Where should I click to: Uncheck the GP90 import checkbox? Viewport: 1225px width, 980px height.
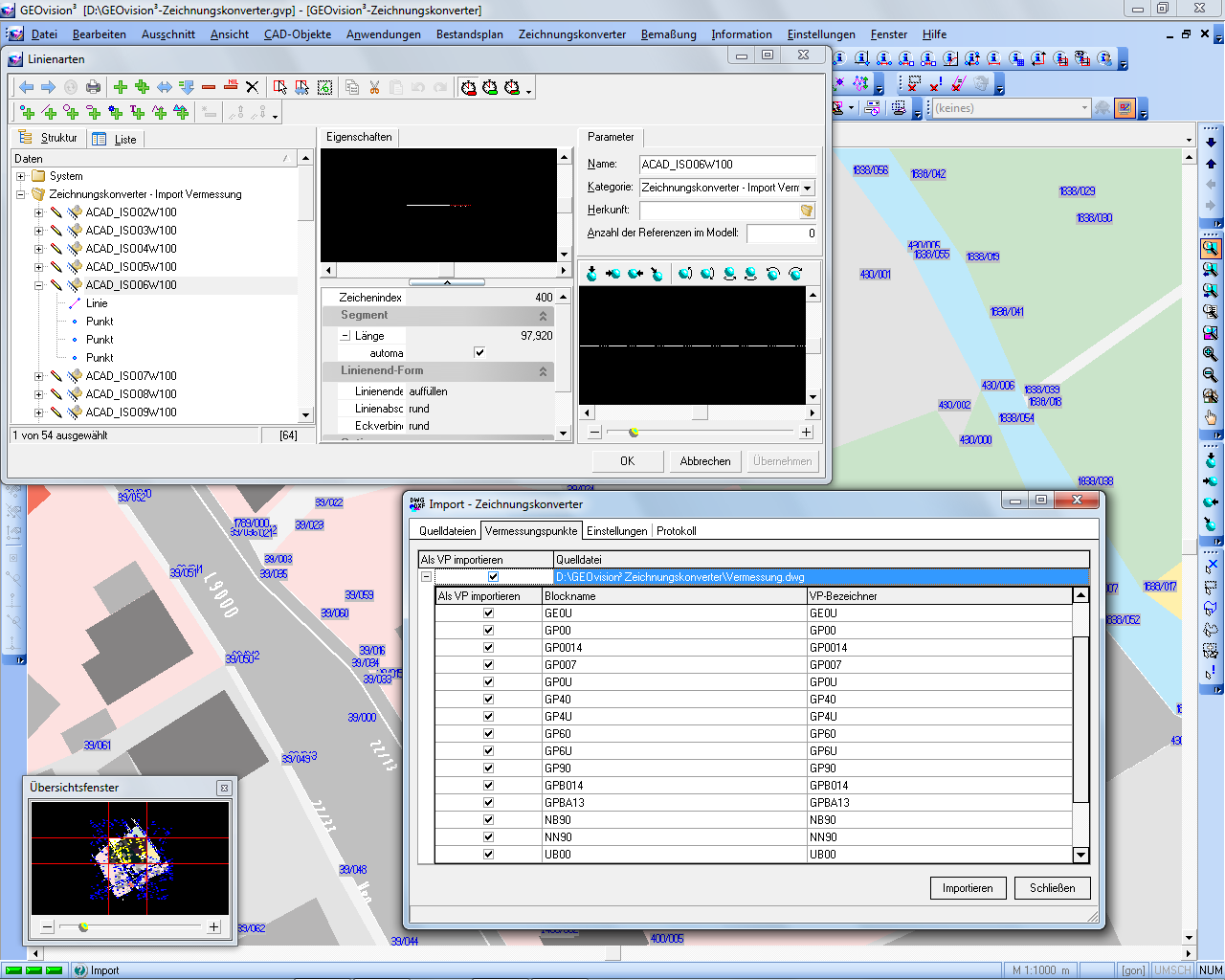pos(488,768)
